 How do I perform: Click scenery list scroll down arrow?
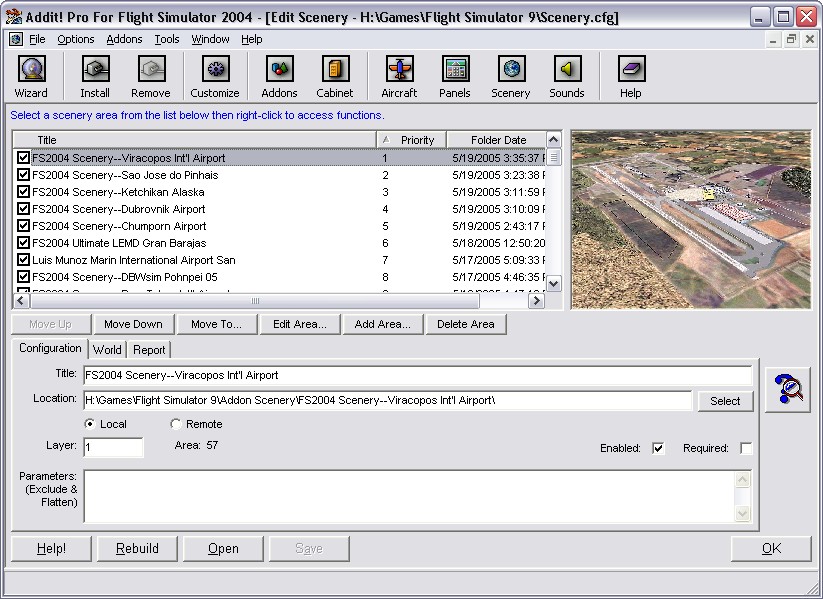point(553,284)
